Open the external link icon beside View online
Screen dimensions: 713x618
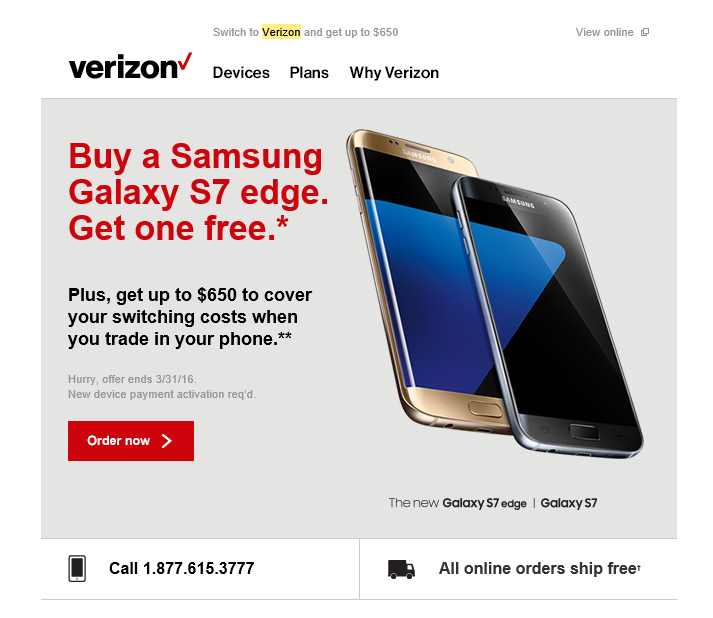coord(645,32)
